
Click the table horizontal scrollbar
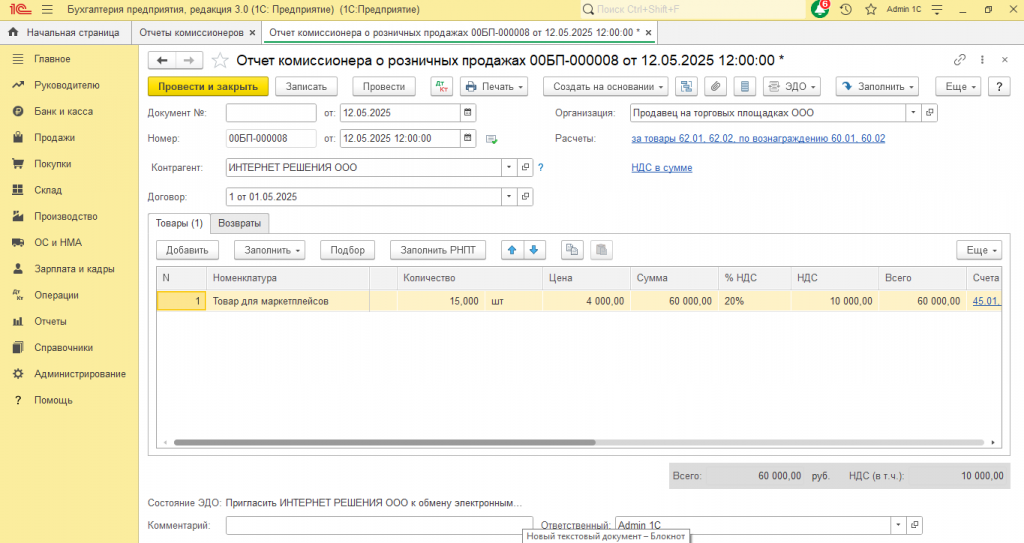(385, 442)
